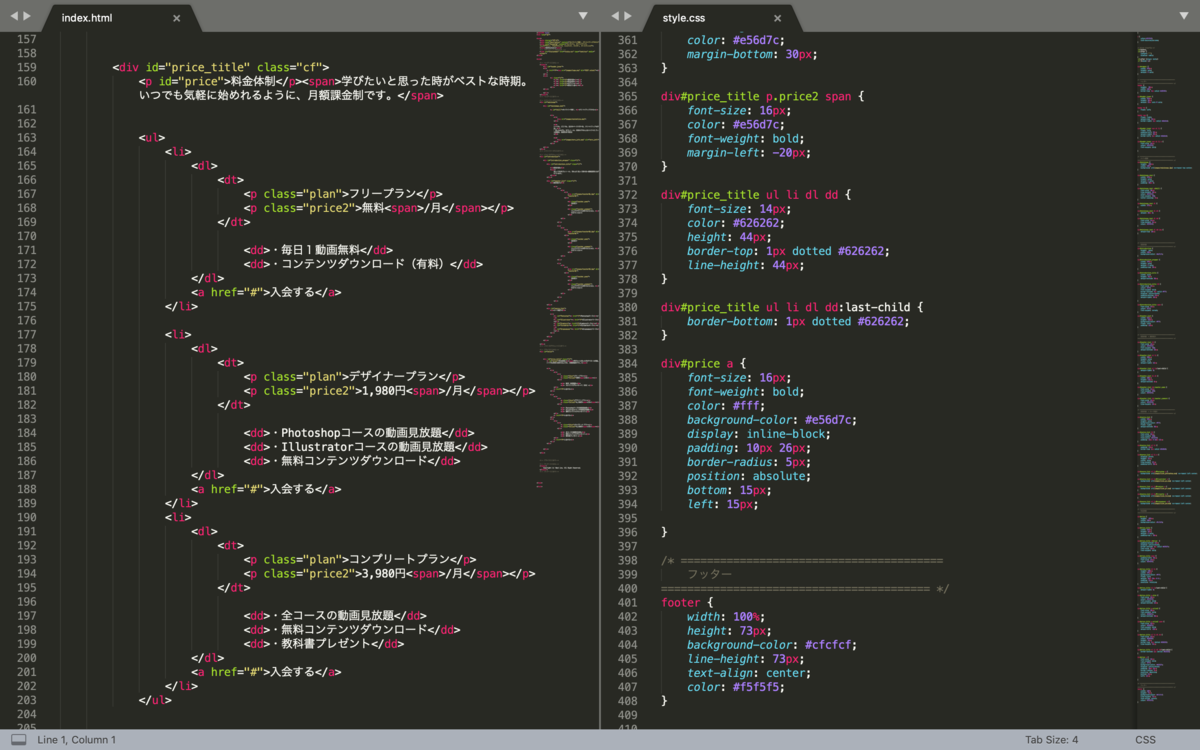Viewport: 1200px width, 750px height.
Task: Click '無料' price text on line 168
Action: (x=374, y=208)
